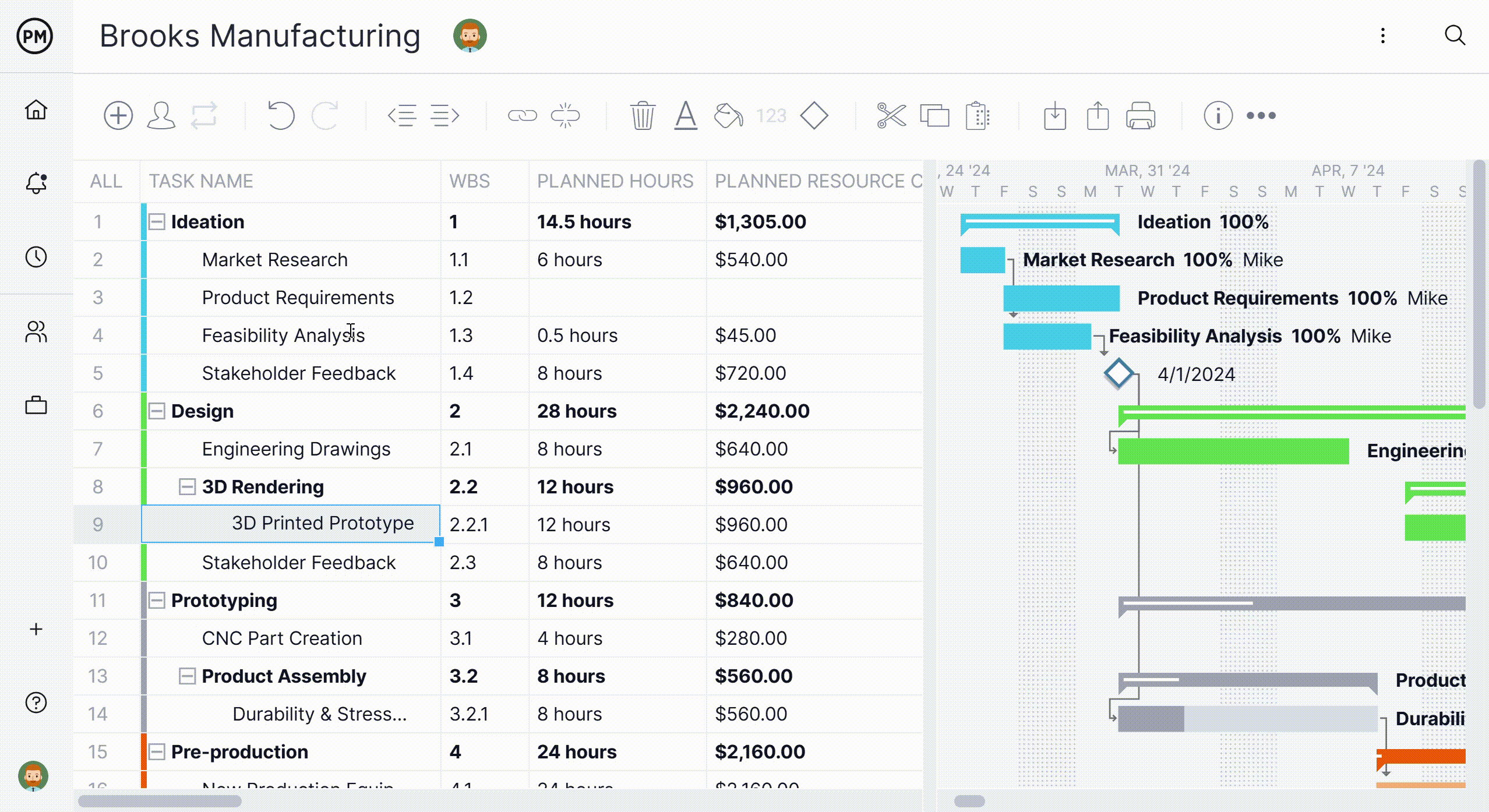Click the PLANNED HOURS column header

tap(615, 181)
